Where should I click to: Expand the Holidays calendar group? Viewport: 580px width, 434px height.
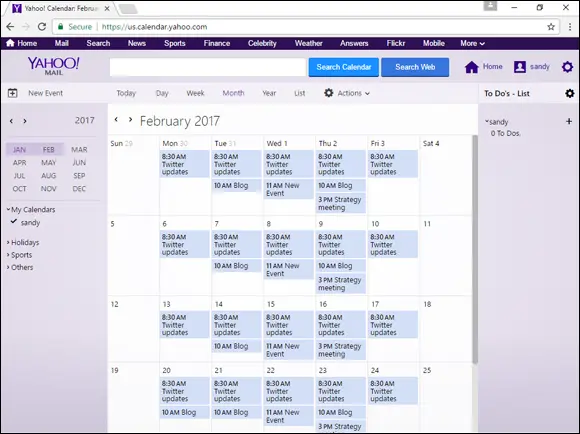pos(23,242)
